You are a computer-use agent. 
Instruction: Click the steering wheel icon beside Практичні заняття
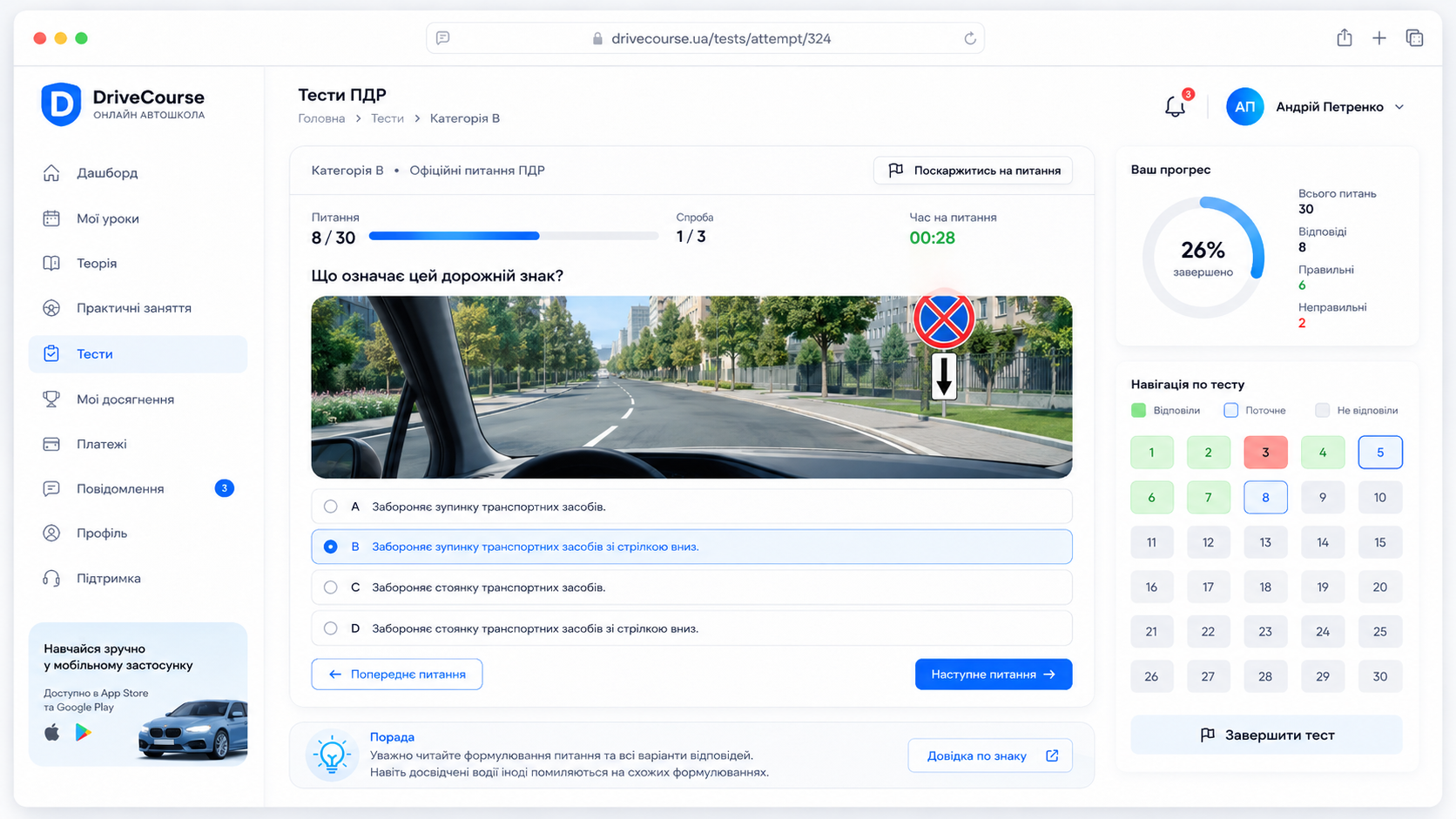click(51, 308)
